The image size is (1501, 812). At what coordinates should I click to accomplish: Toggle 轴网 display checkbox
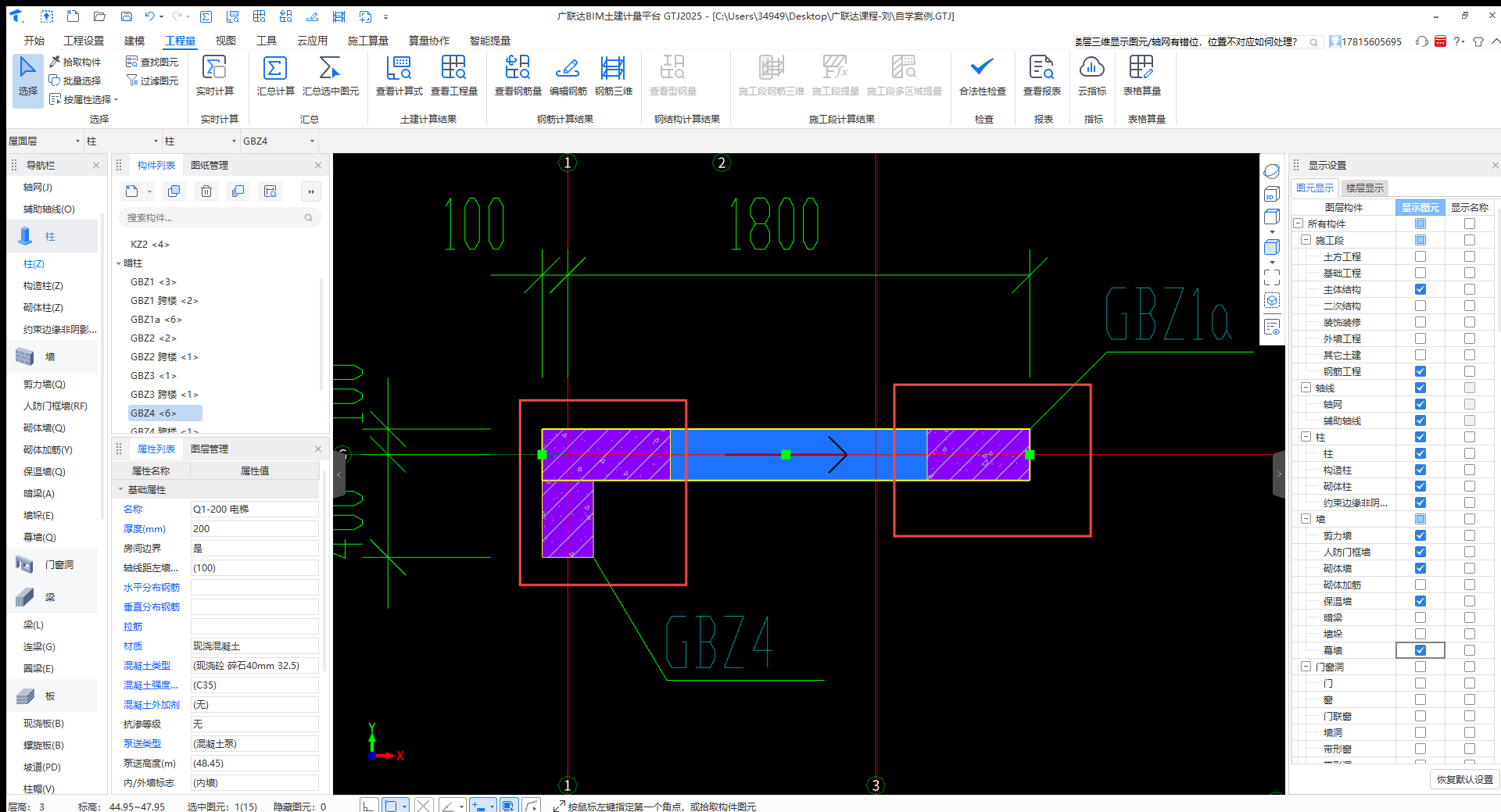[1420, 404]
